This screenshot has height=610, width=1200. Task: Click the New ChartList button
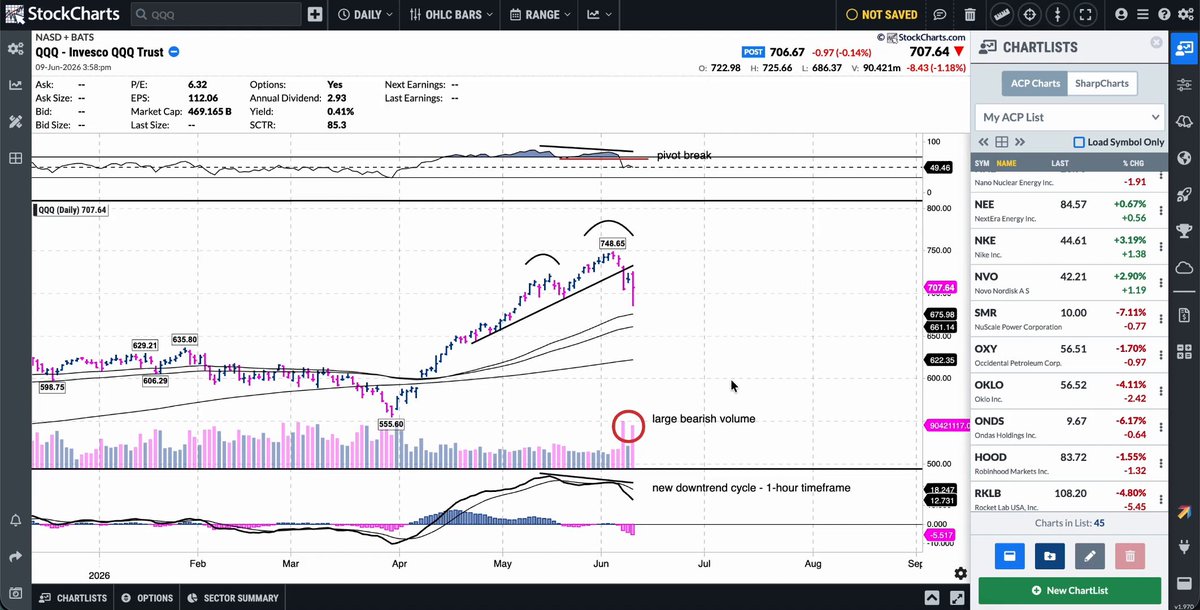(1070, 590)
